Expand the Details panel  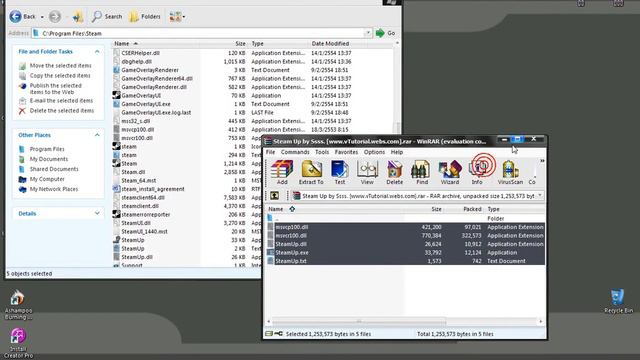click(x=97, y=213)
